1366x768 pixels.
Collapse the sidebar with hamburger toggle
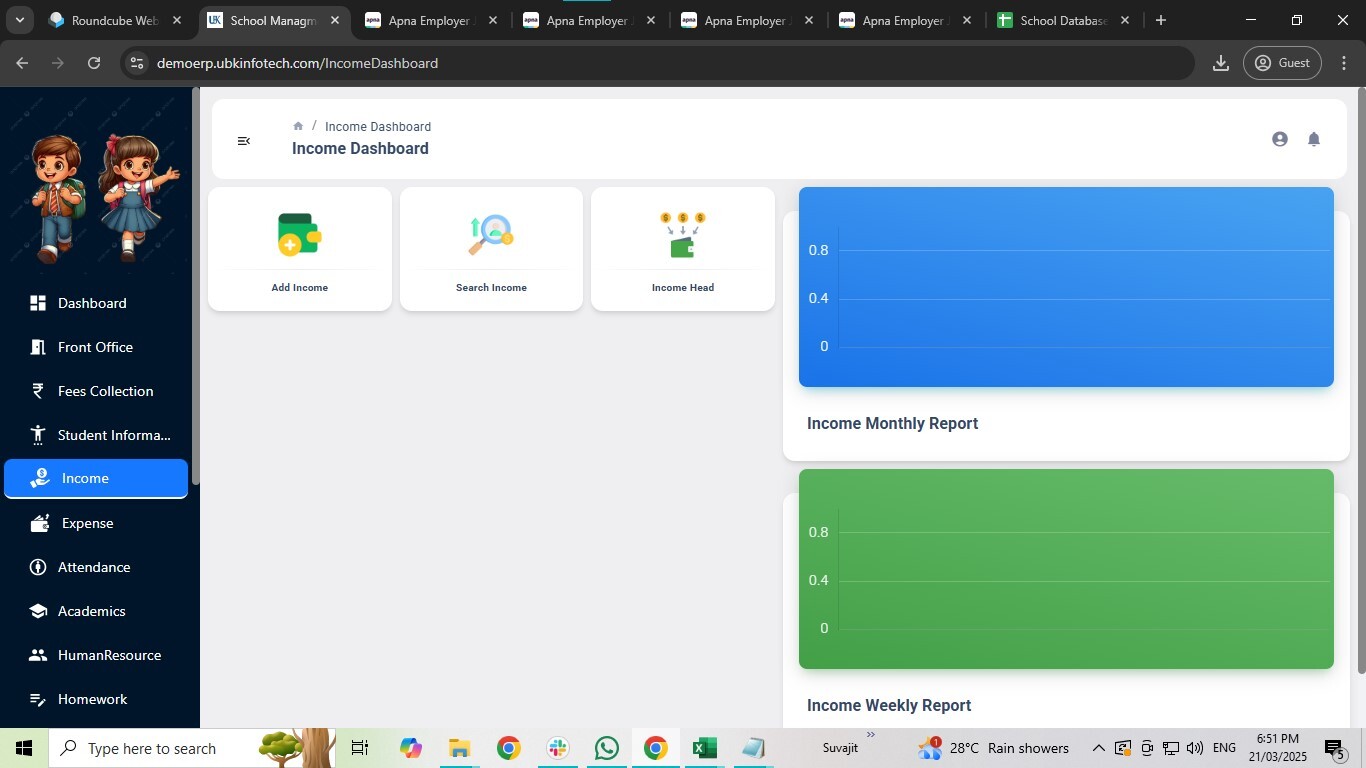click(243, 141)
